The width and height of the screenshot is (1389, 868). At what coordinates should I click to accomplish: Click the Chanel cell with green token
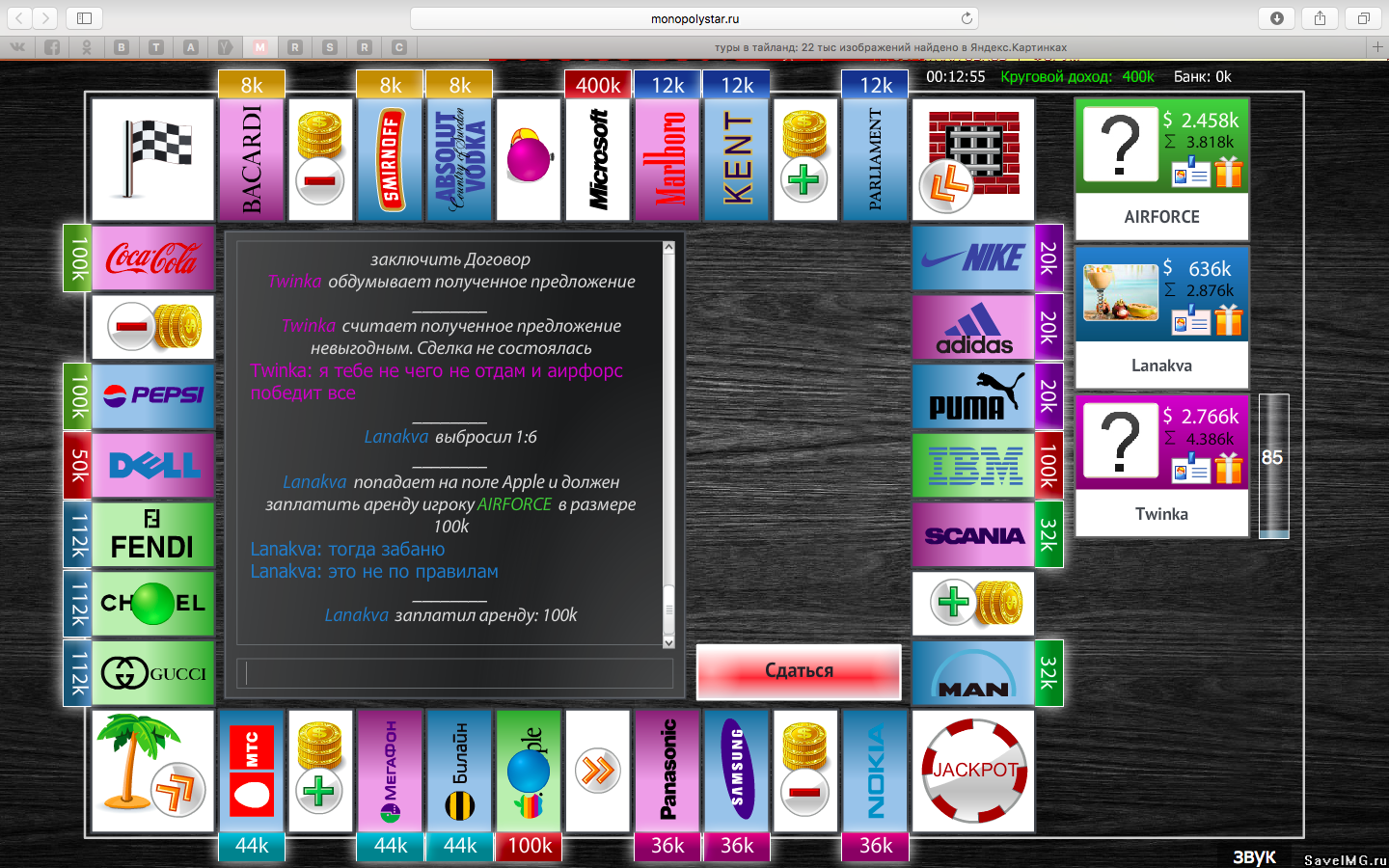[x=153, y=604]
